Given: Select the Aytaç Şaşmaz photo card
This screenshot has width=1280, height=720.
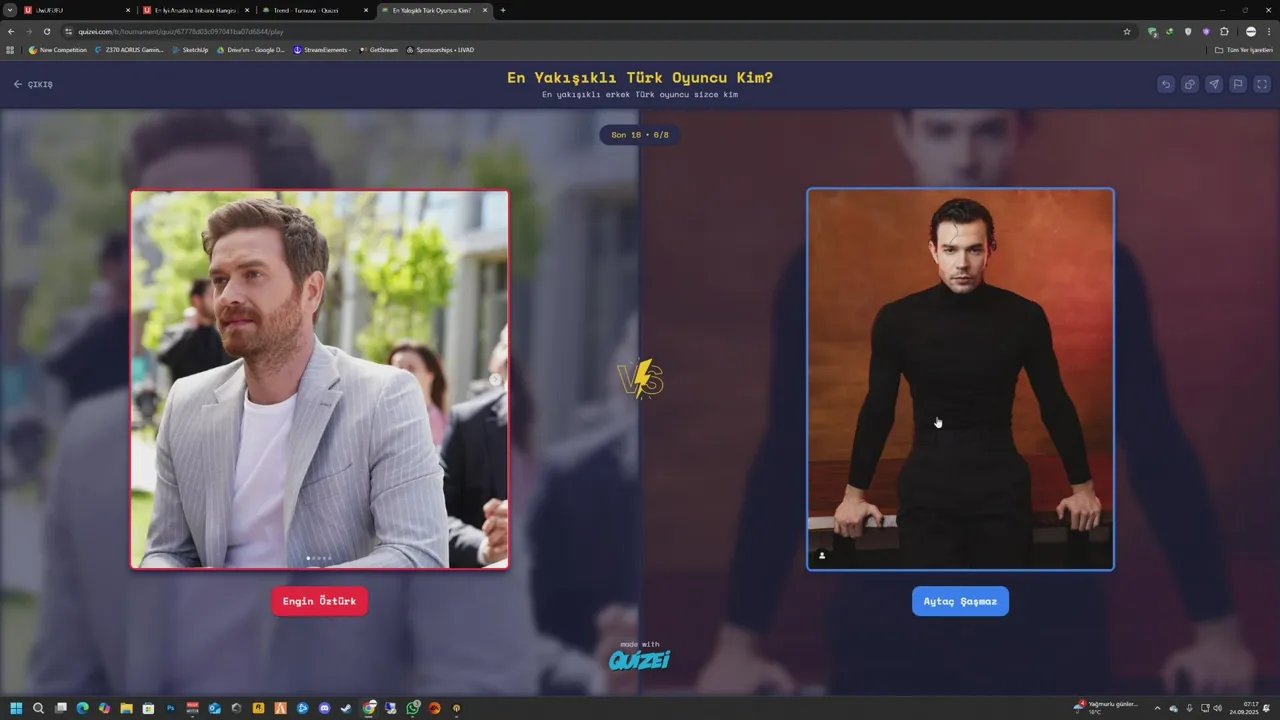Looking at the screenshot, I should click(x=960, y=379).
